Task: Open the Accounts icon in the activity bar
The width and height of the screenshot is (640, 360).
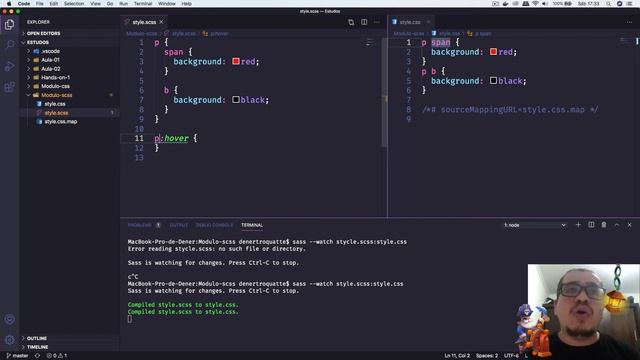Action: pyautogui.click(x=9, y=319)
